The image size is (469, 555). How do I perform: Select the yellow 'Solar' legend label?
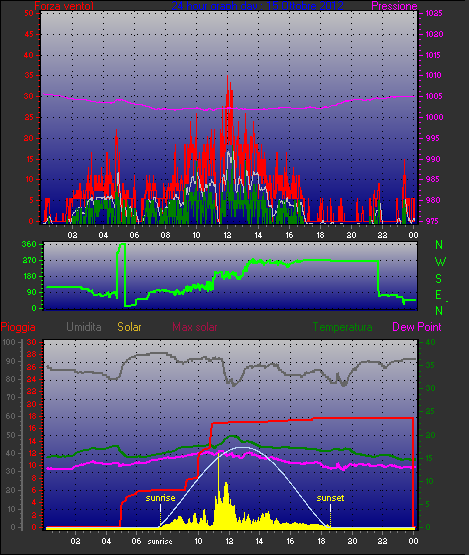point(129,327)
